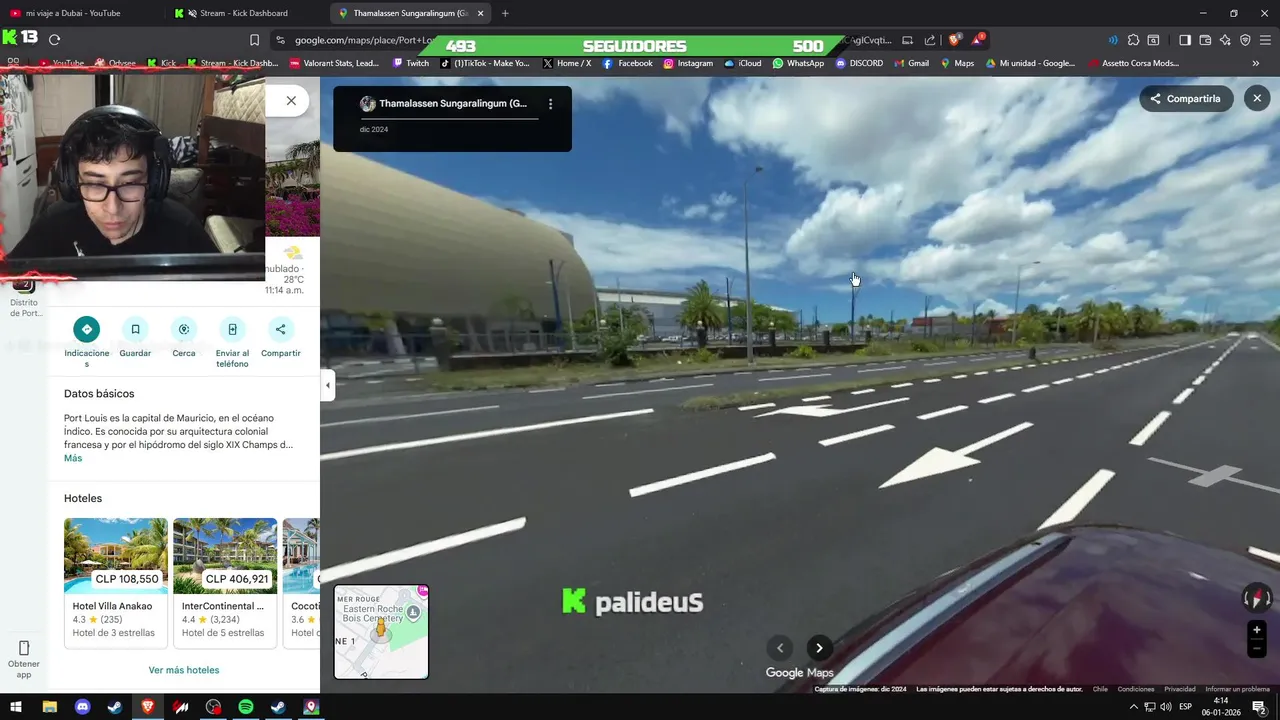
Task: Open the Home / X bookmark
Action: pyautogui.click(x=567, y=63)
